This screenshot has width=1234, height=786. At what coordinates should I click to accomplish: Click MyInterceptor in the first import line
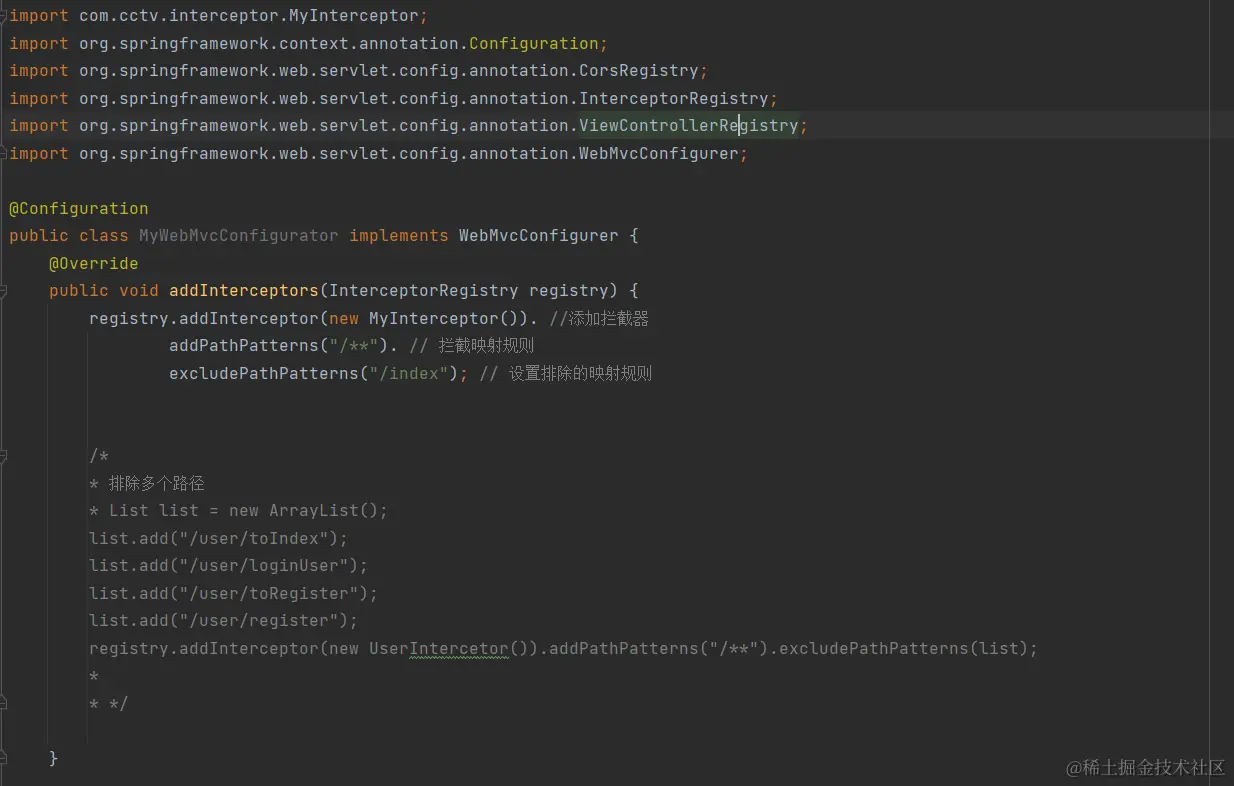353,16
